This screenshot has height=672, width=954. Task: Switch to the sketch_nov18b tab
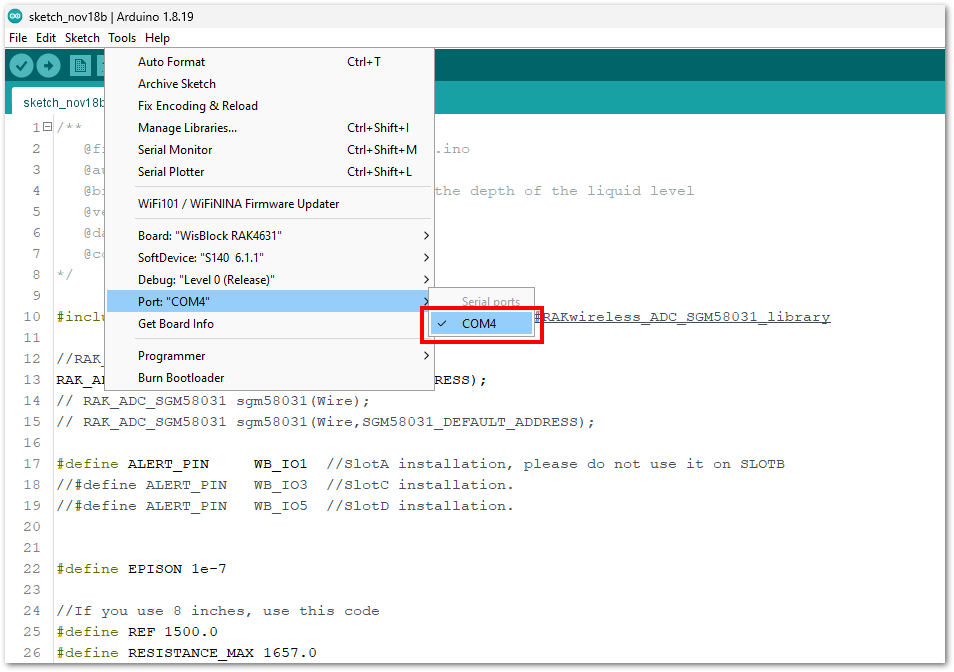[x=59, y=102]
